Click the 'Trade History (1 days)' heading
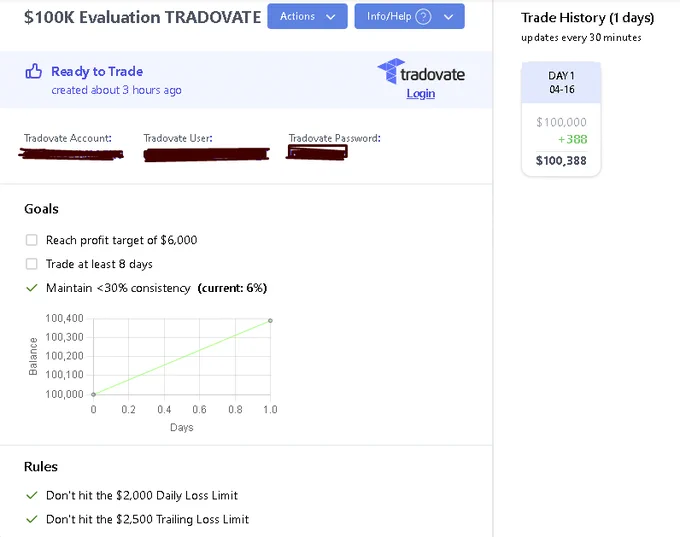 point(588,18)
